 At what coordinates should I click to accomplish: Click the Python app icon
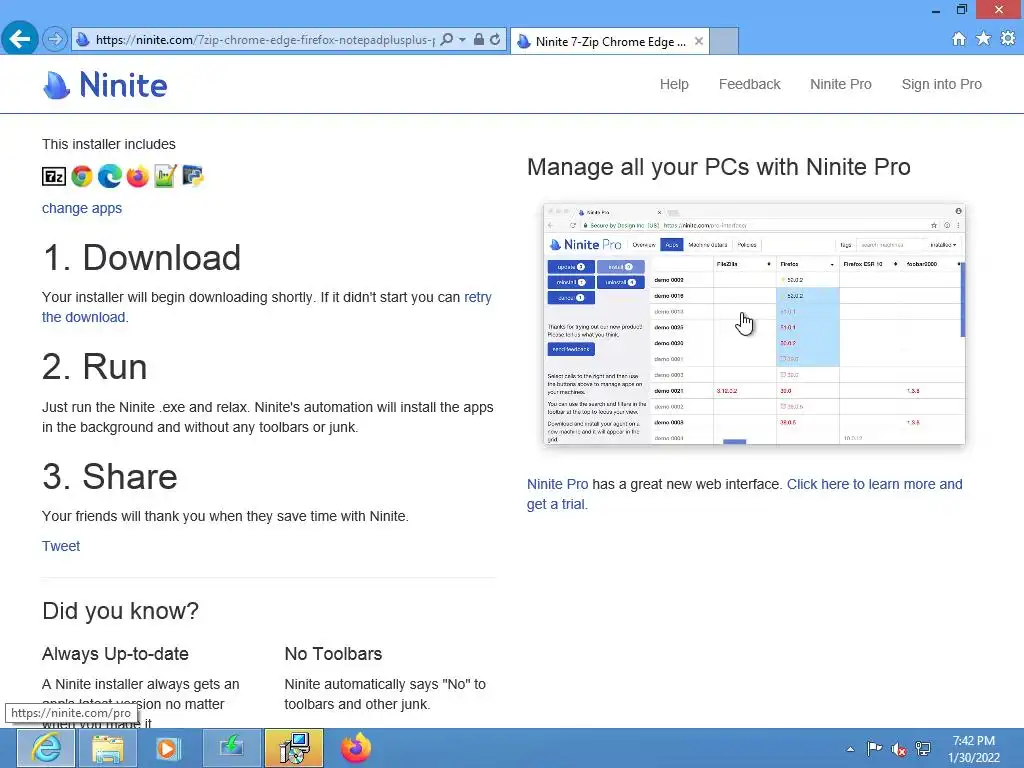193,176
